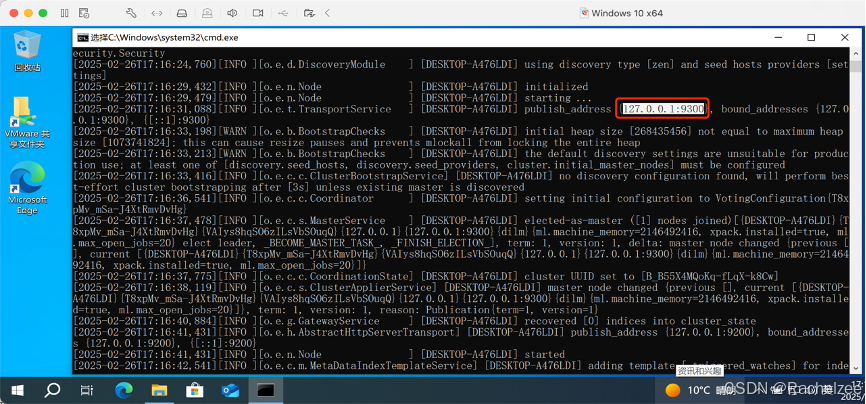Open Outlook mail from the taskbar
The image size is (866, 404).
point(230,391)
